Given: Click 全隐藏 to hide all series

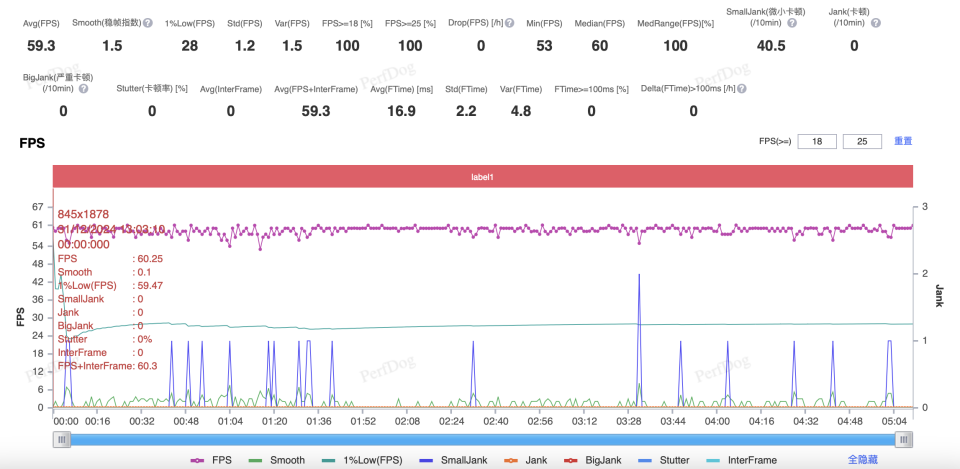Looking at the screenshot, I should pos(863,460).
